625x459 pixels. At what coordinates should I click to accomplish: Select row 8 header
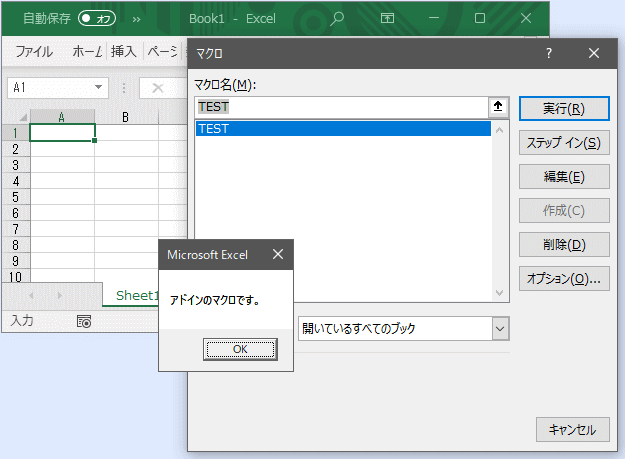16,245
